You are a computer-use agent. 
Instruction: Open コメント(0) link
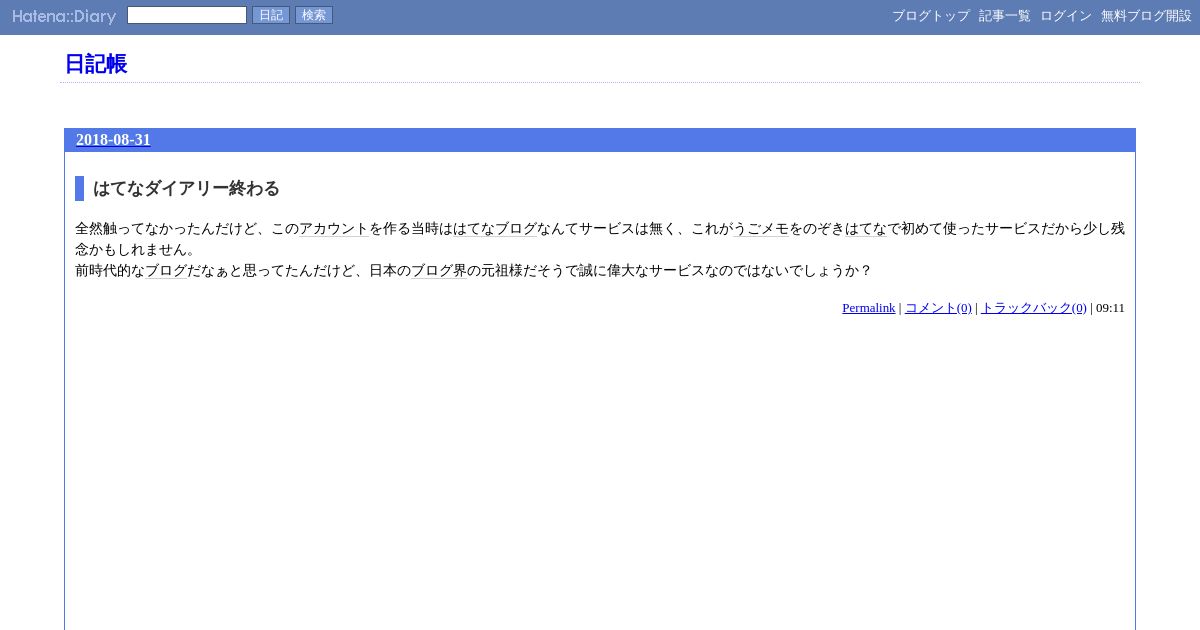938,308
